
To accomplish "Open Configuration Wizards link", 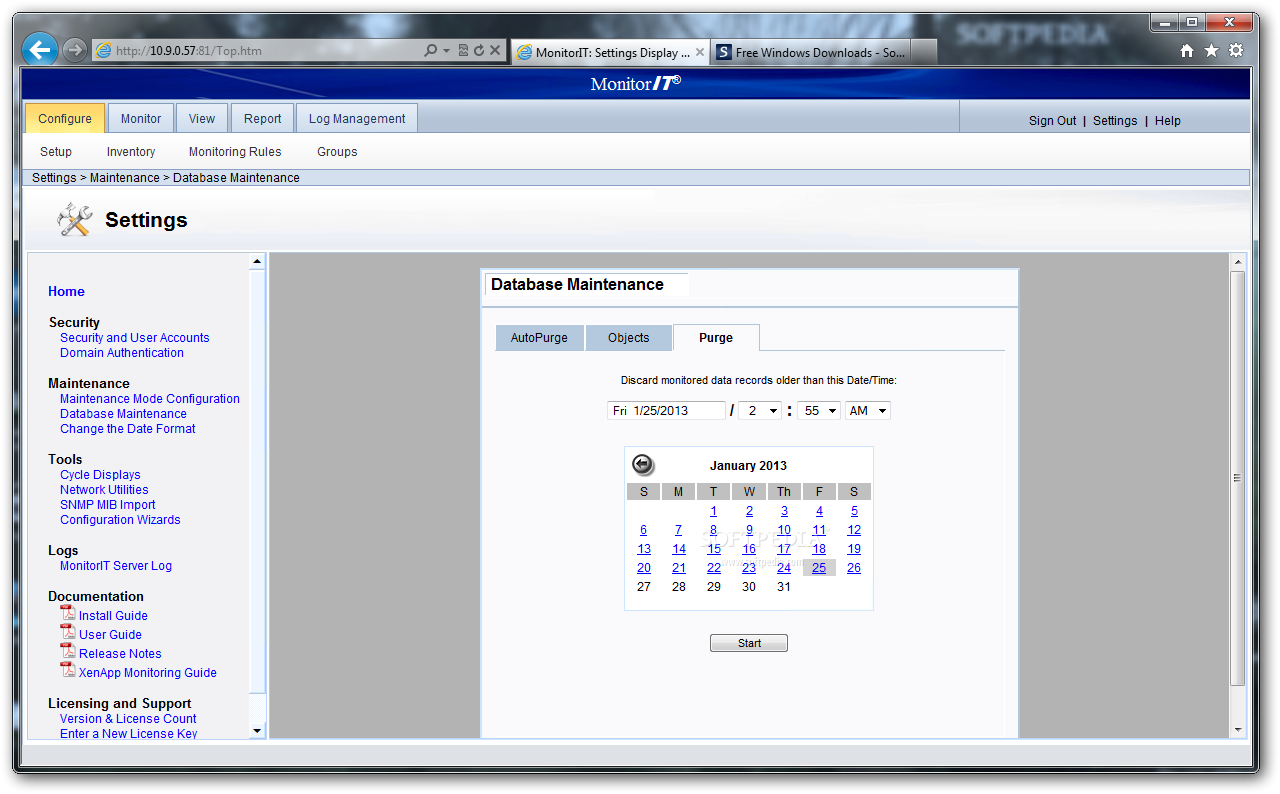I will pyautogui.click(x=120, y=520).
